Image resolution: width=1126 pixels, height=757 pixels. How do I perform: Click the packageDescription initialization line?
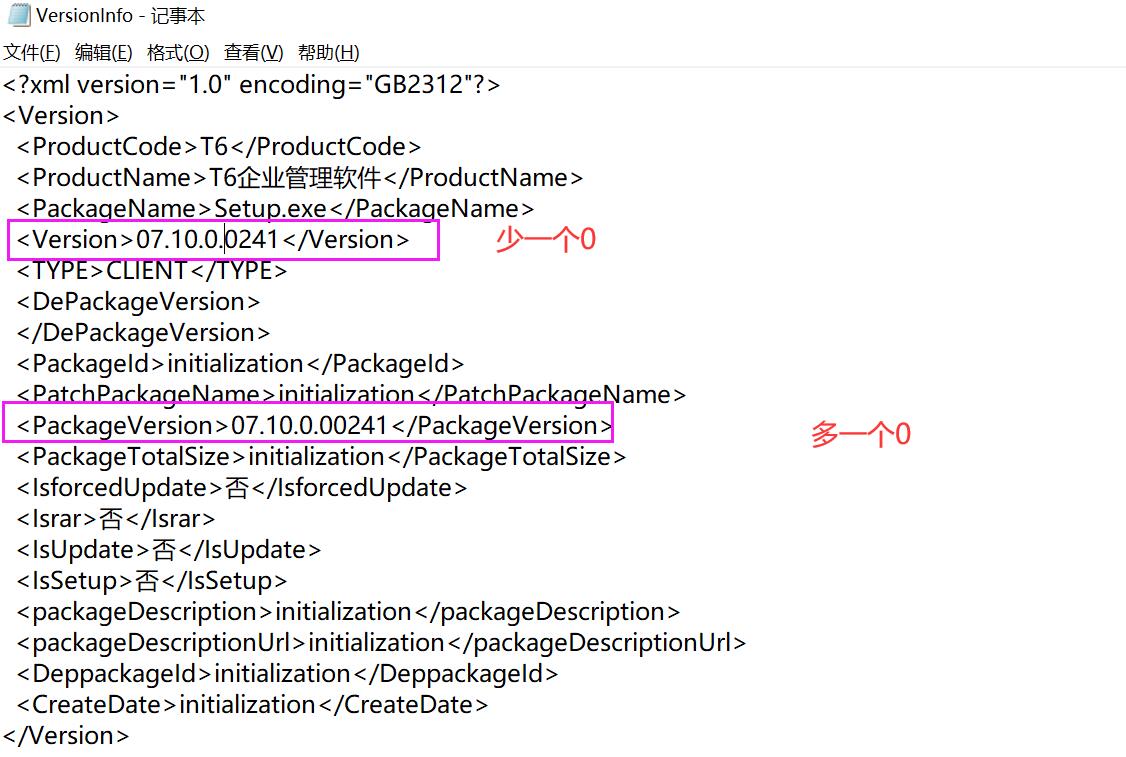[348, 612]
